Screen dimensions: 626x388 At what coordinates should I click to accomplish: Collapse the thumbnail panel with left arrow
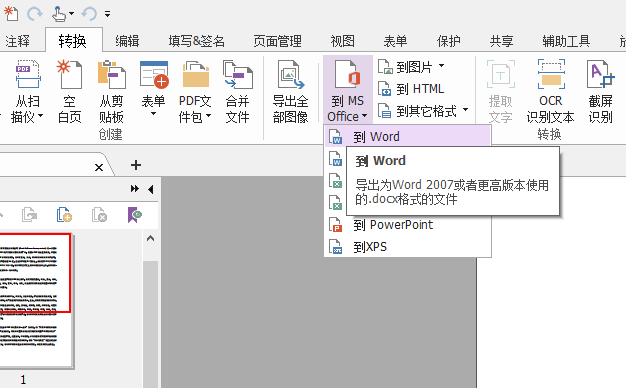point(151,189)
